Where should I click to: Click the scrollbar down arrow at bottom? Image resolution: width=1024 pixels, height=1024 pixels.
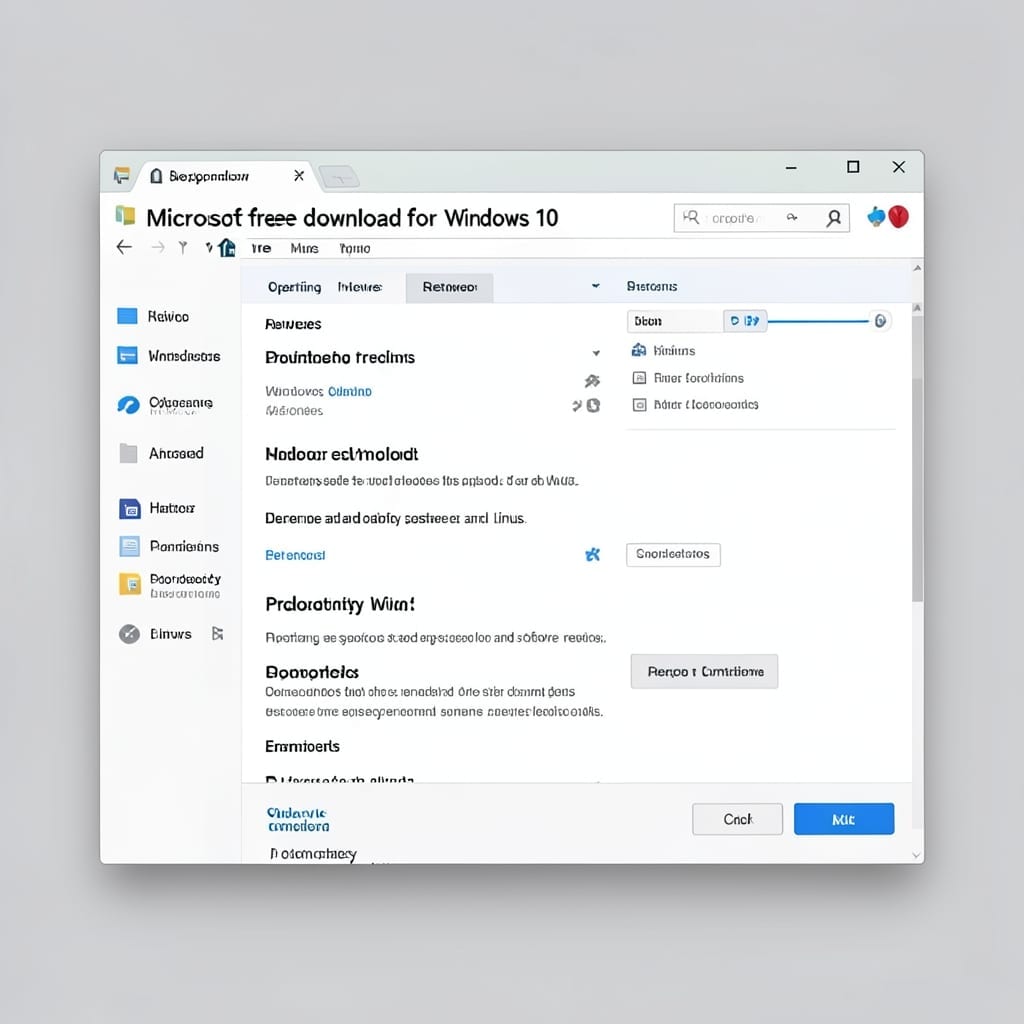click(917, 855)
